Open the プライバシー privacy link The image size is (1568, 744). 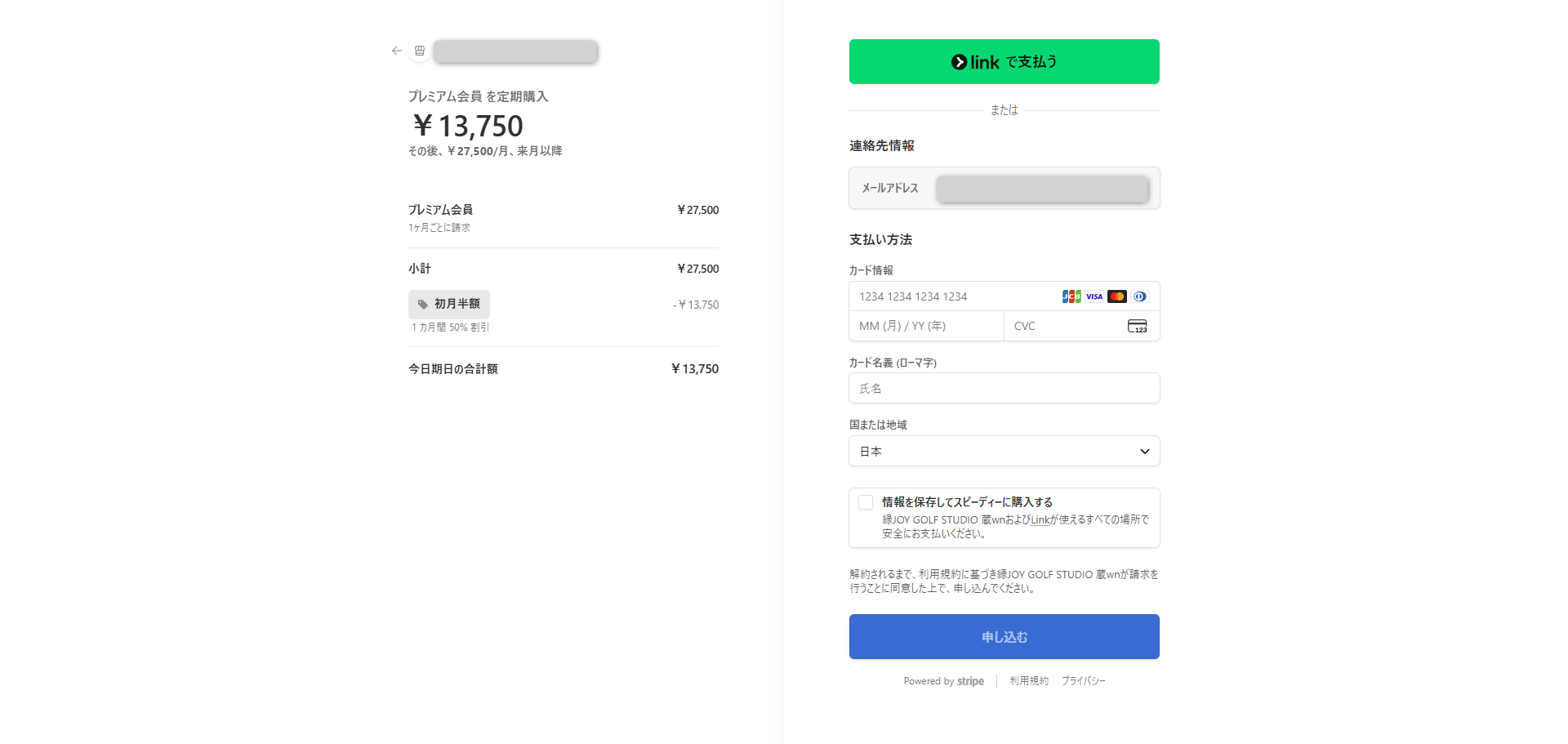pos(1084,680)
